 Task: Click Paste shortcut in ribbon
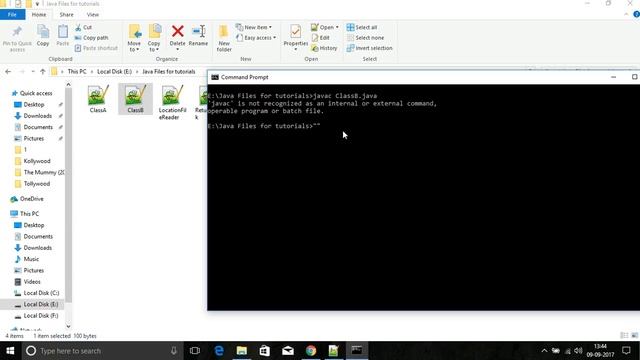[96, 48]
